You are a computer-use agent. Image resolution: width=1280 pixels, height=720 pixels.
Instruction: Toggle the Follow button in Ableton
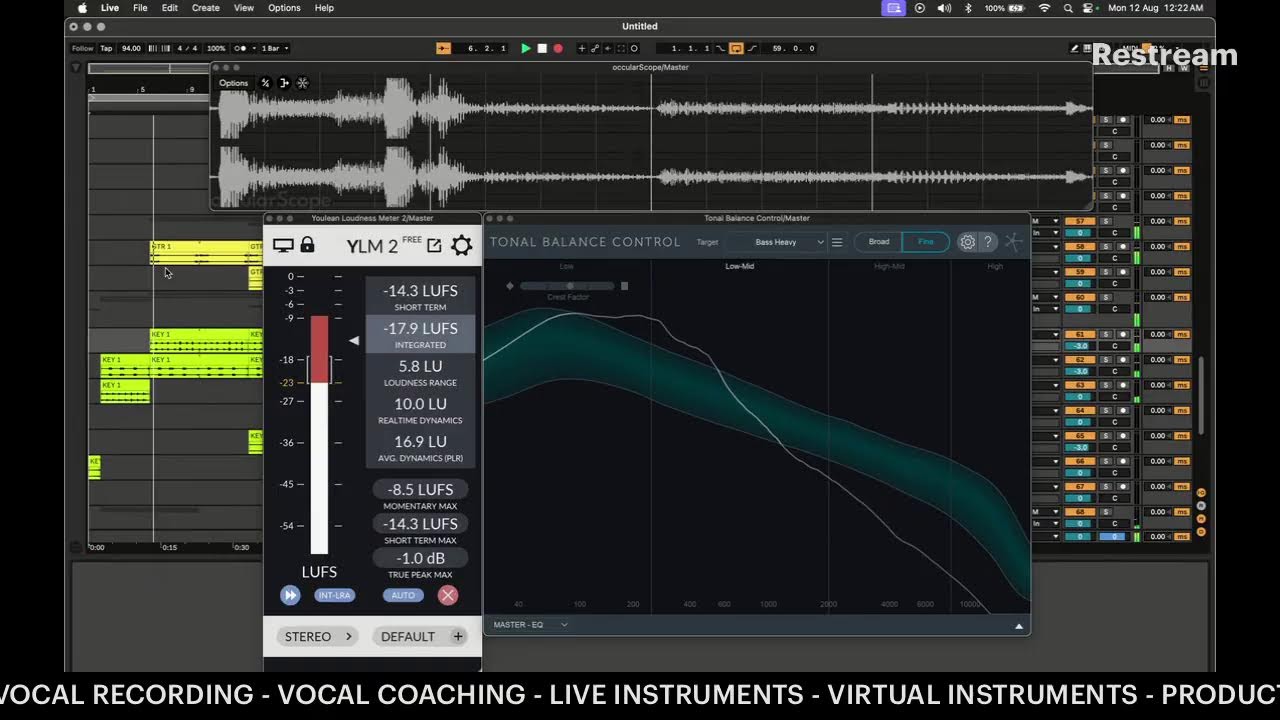[x=83, y=48]
